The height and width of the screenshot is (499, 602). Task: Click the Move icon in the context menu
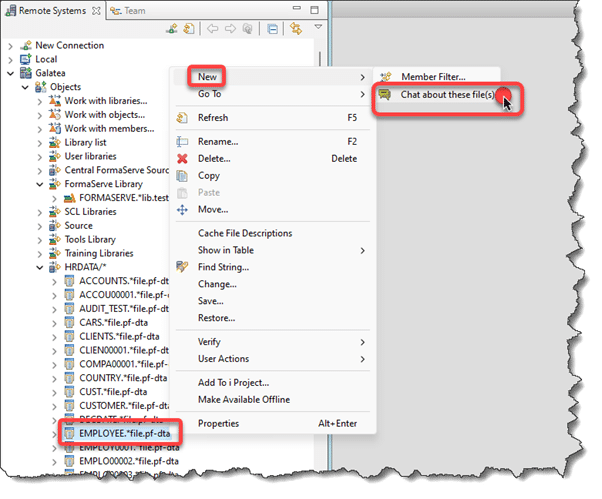click(x=182, y=210)
